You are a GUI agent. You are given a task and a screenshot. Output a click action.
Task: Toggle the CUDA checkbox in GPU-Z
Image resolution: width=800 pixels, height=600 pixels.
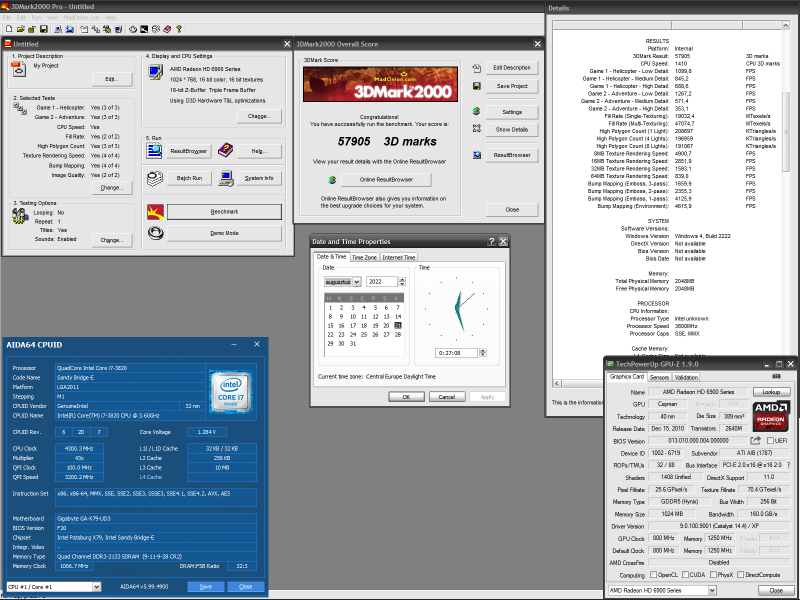685,575
